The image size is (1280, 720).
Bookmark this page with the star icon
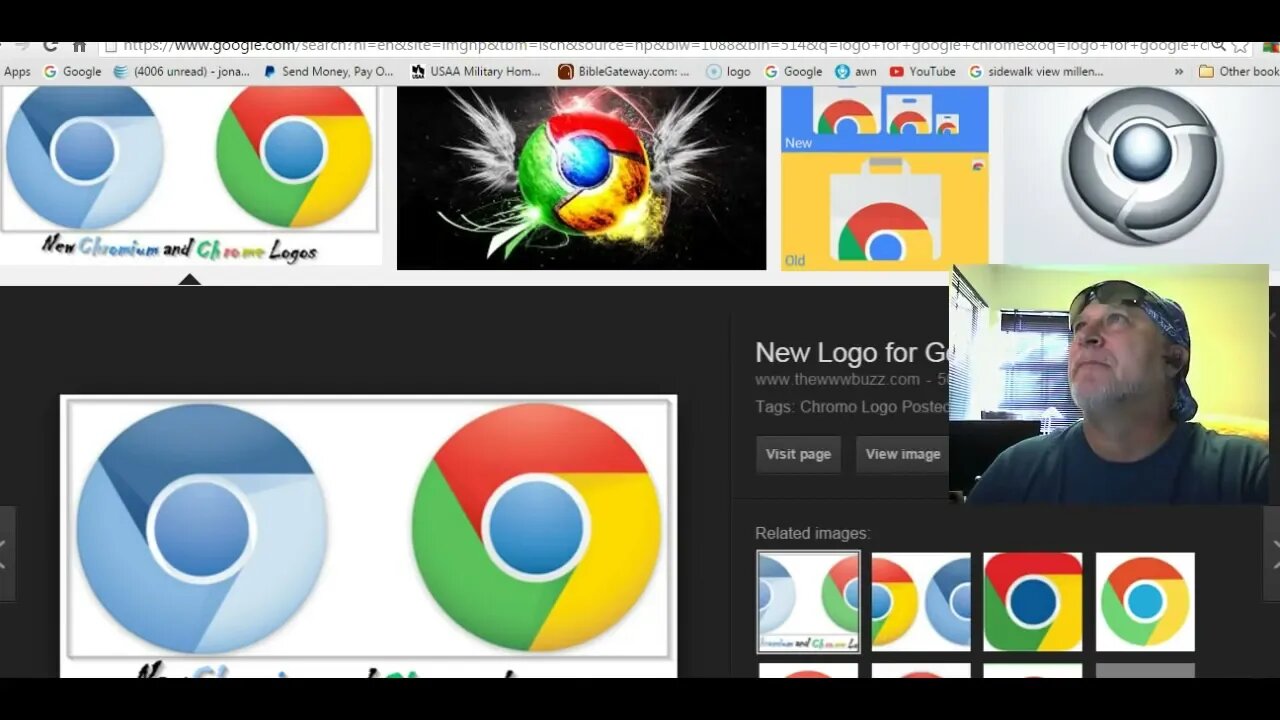click(x=1240, y=46)
